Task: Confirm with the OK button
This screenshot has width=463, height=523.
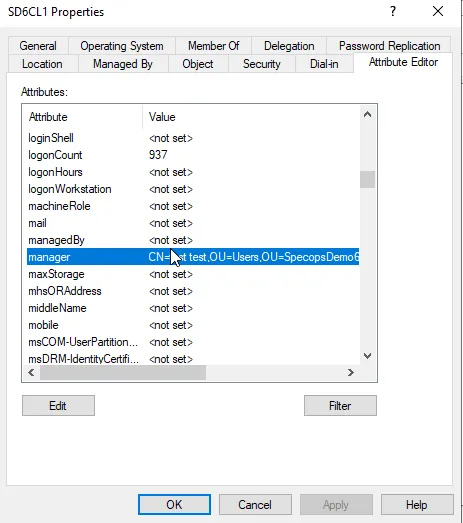Action: click(x=174, y=505)
